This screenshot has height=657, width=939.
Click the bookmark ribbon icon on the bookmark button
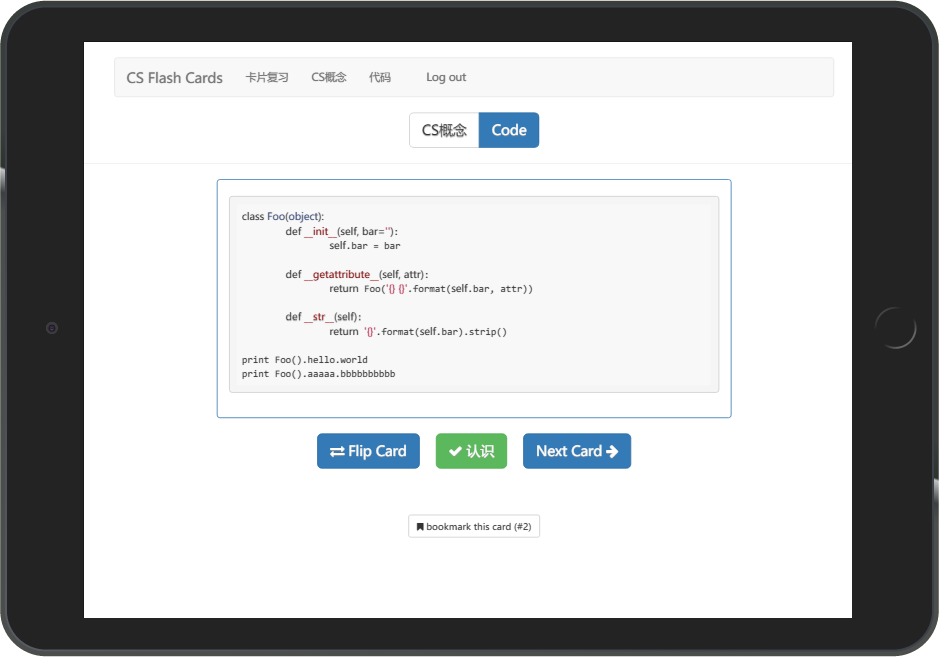[420, 526]
